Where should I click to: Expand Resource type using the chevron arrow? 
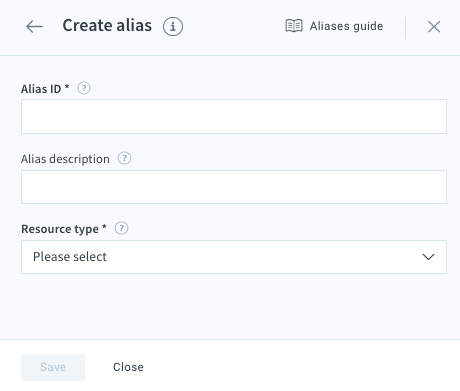428,257
